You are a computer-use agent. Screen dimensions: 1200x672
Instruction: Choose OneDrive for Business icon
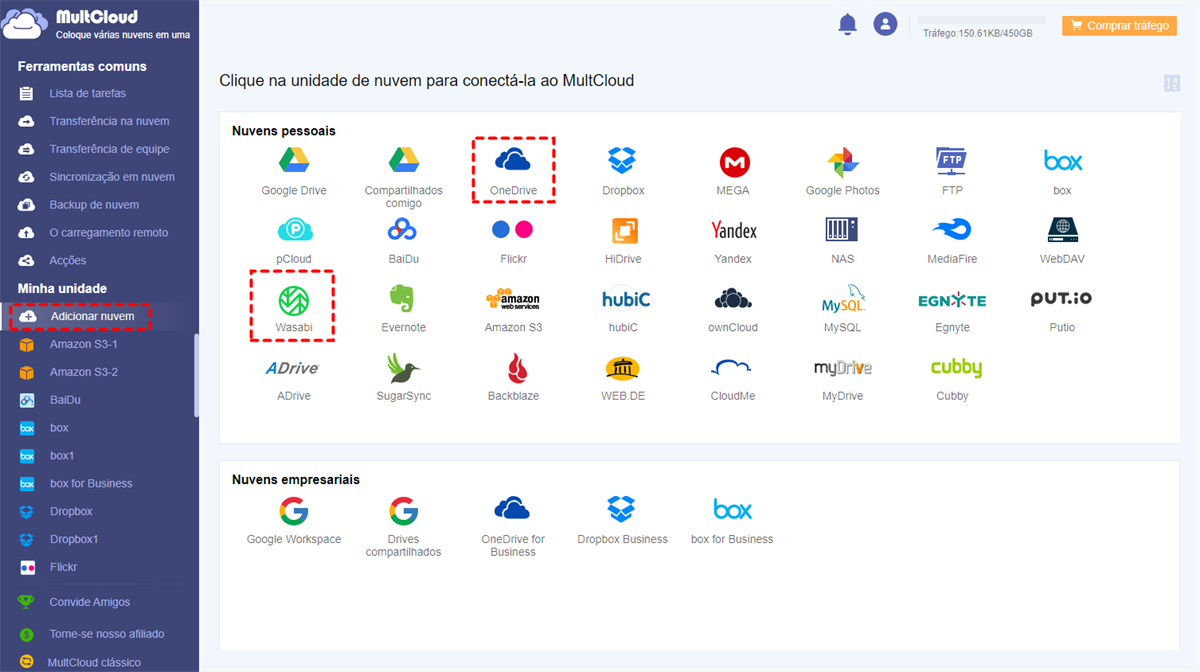pos(513,509)
